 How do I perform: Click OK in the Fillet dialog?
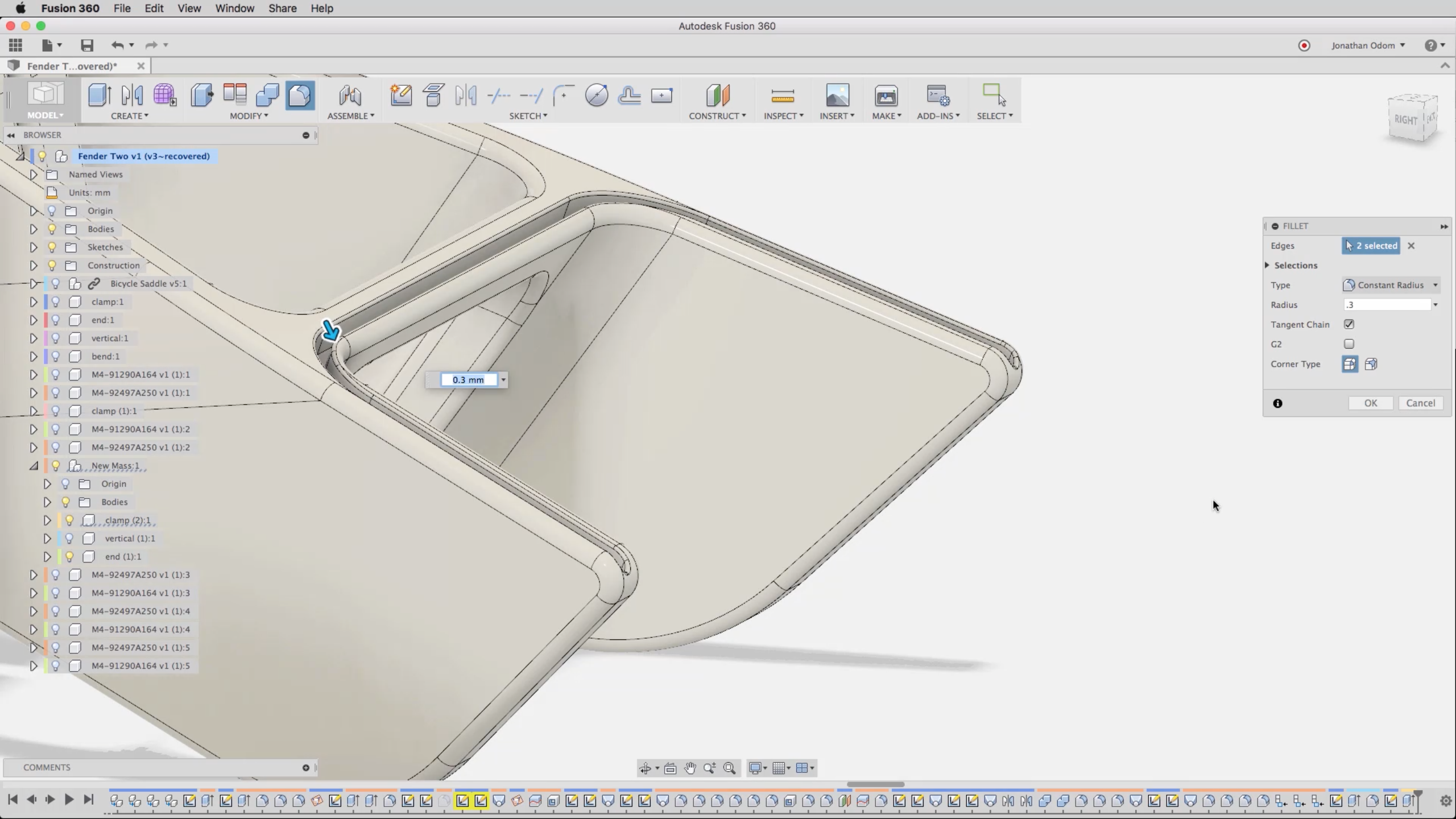pyautogui.click(x=1370, y=403)
